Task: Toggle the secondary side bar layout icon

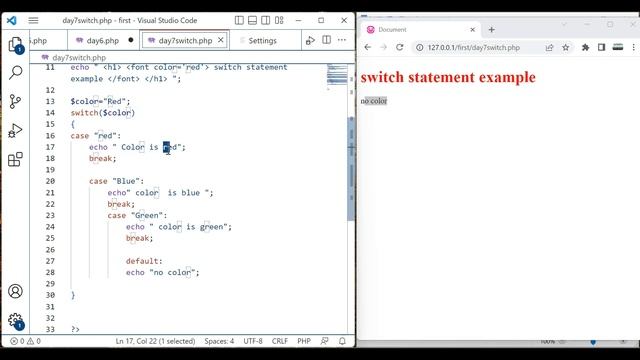Action: (x=266, y=20)
